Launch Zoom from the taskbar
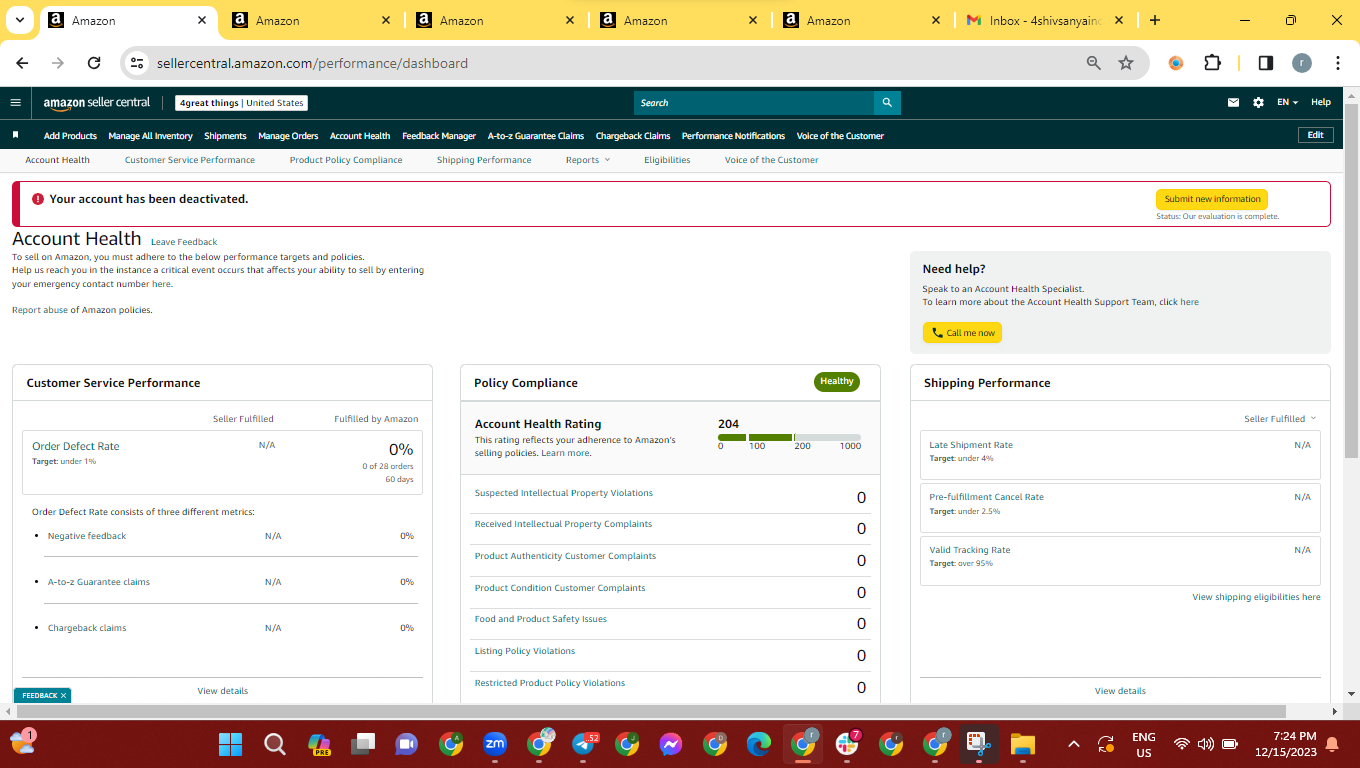The height and width of the screenshot is (768, 1360). point(495,744)
